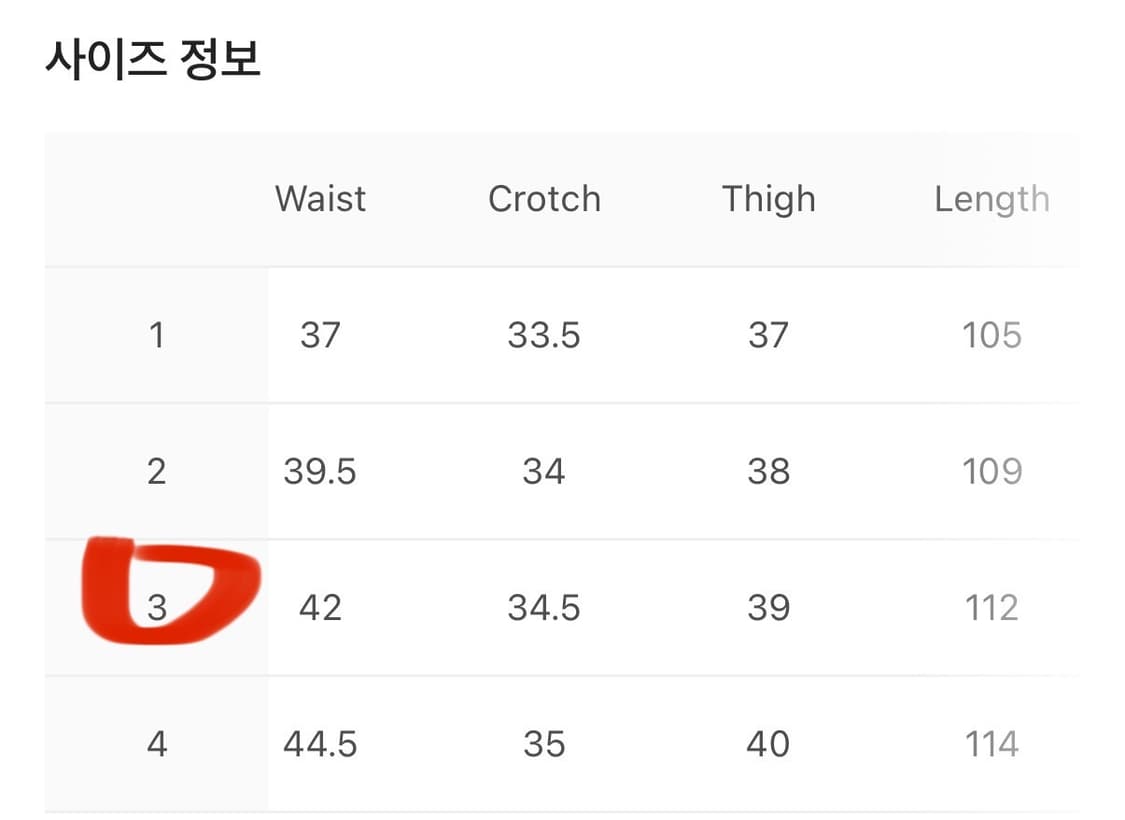Select size 2 row label

coord(156,471)
